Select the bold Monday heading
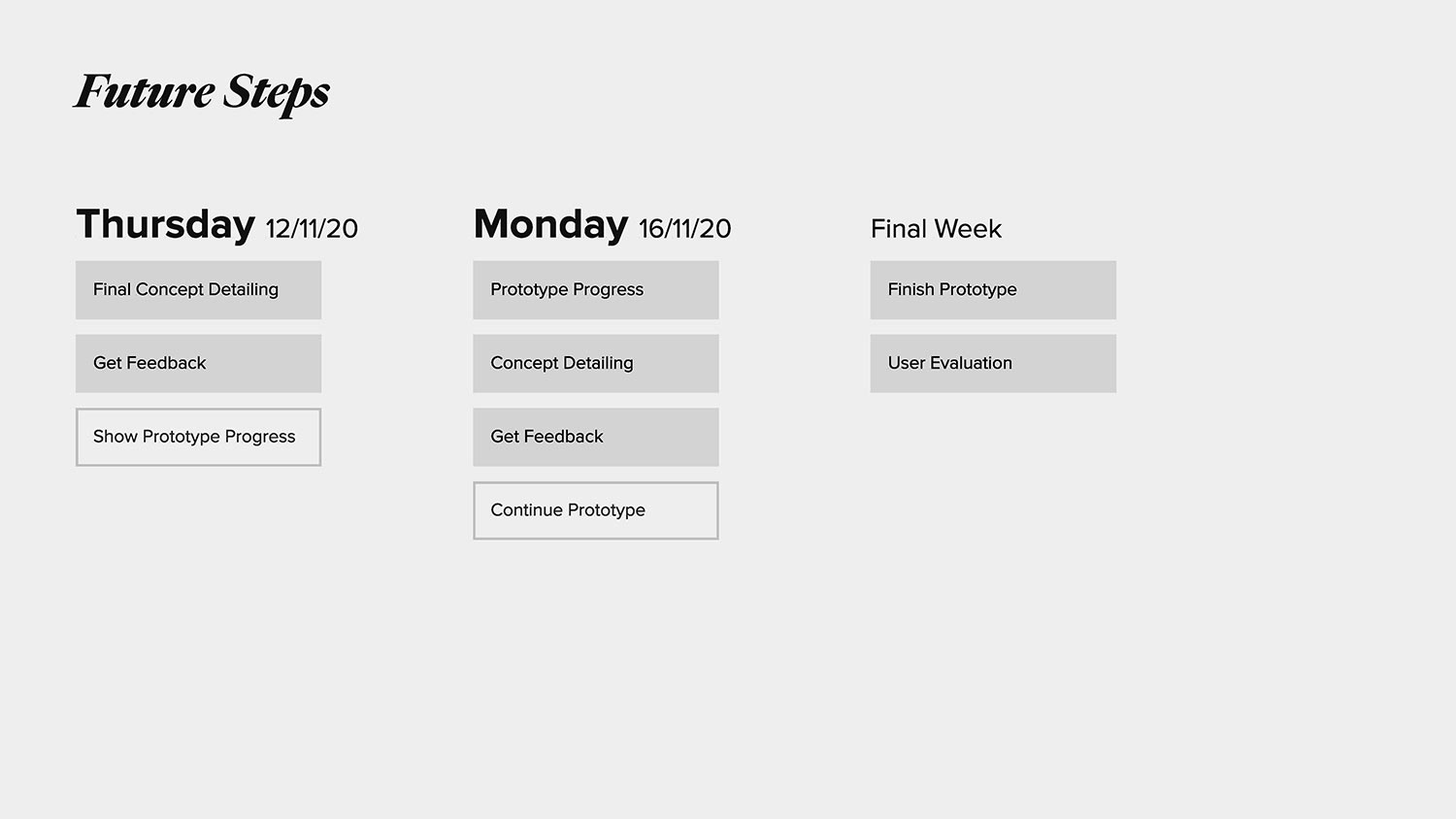Viewport: 1456px width, 819px height. 550,224
